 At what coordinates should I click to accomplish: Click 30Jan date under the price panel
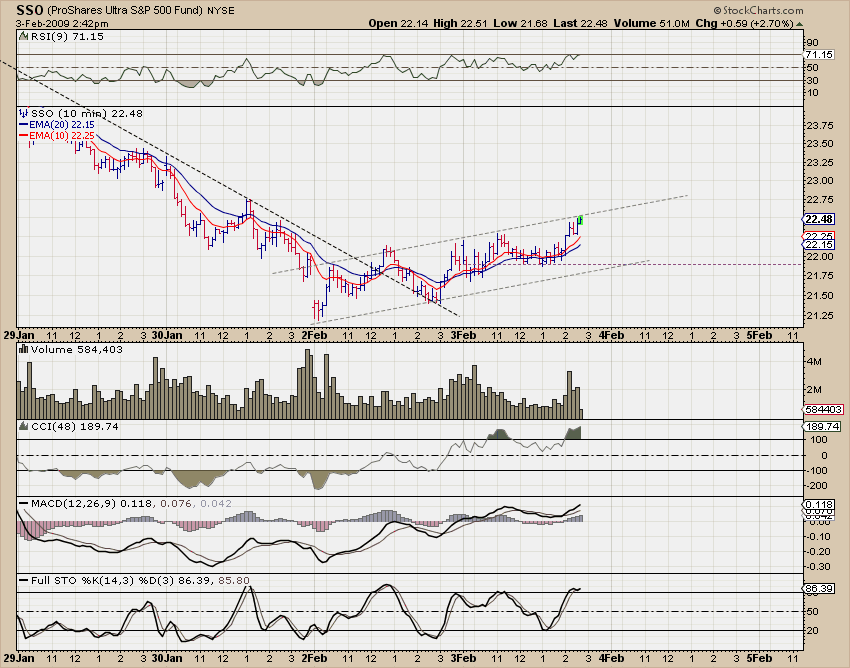coord(167,335)
